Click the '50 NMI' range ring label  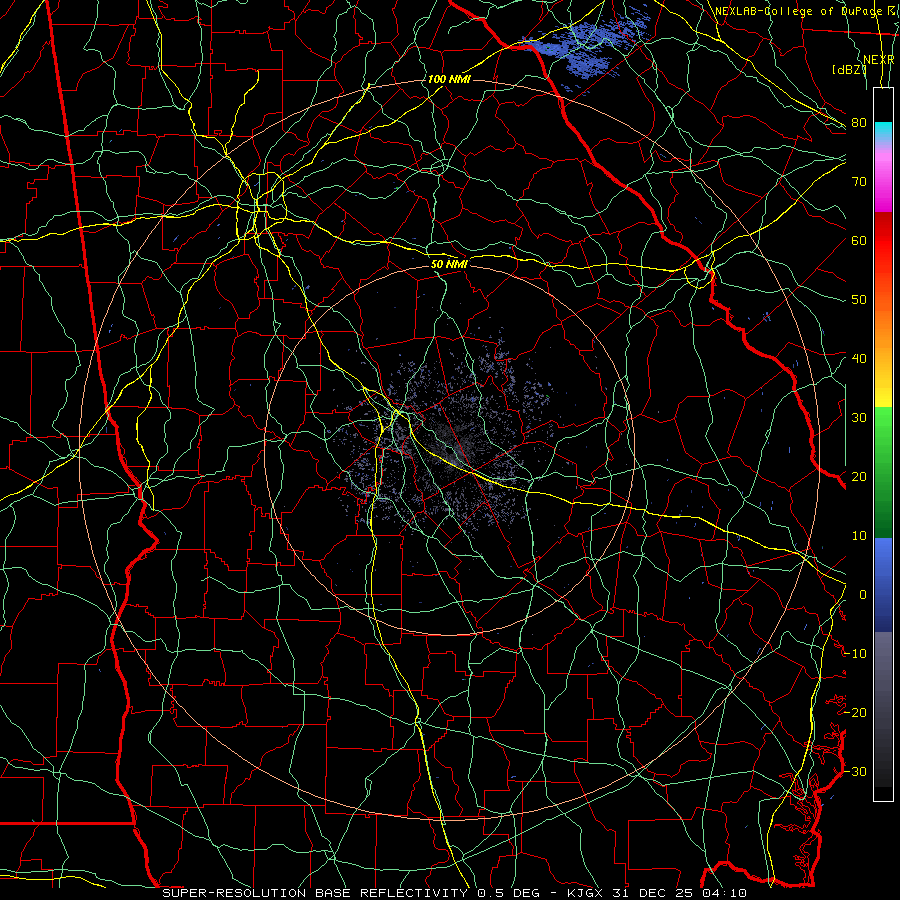tap(449, 264)
